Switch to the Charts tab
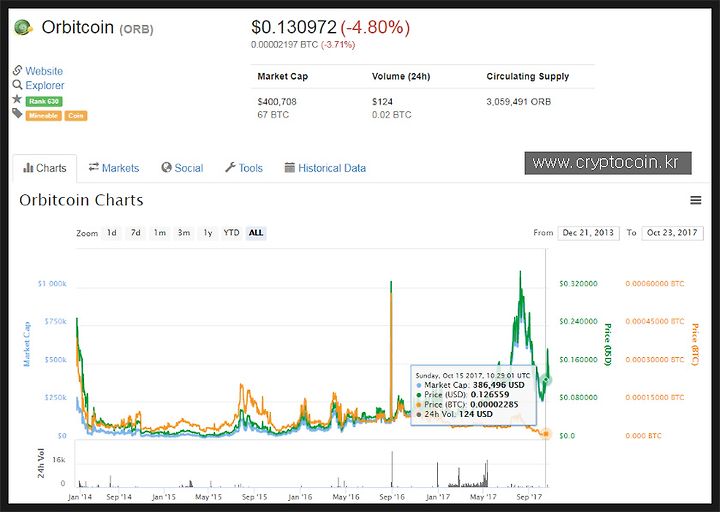 coord(45,169)
